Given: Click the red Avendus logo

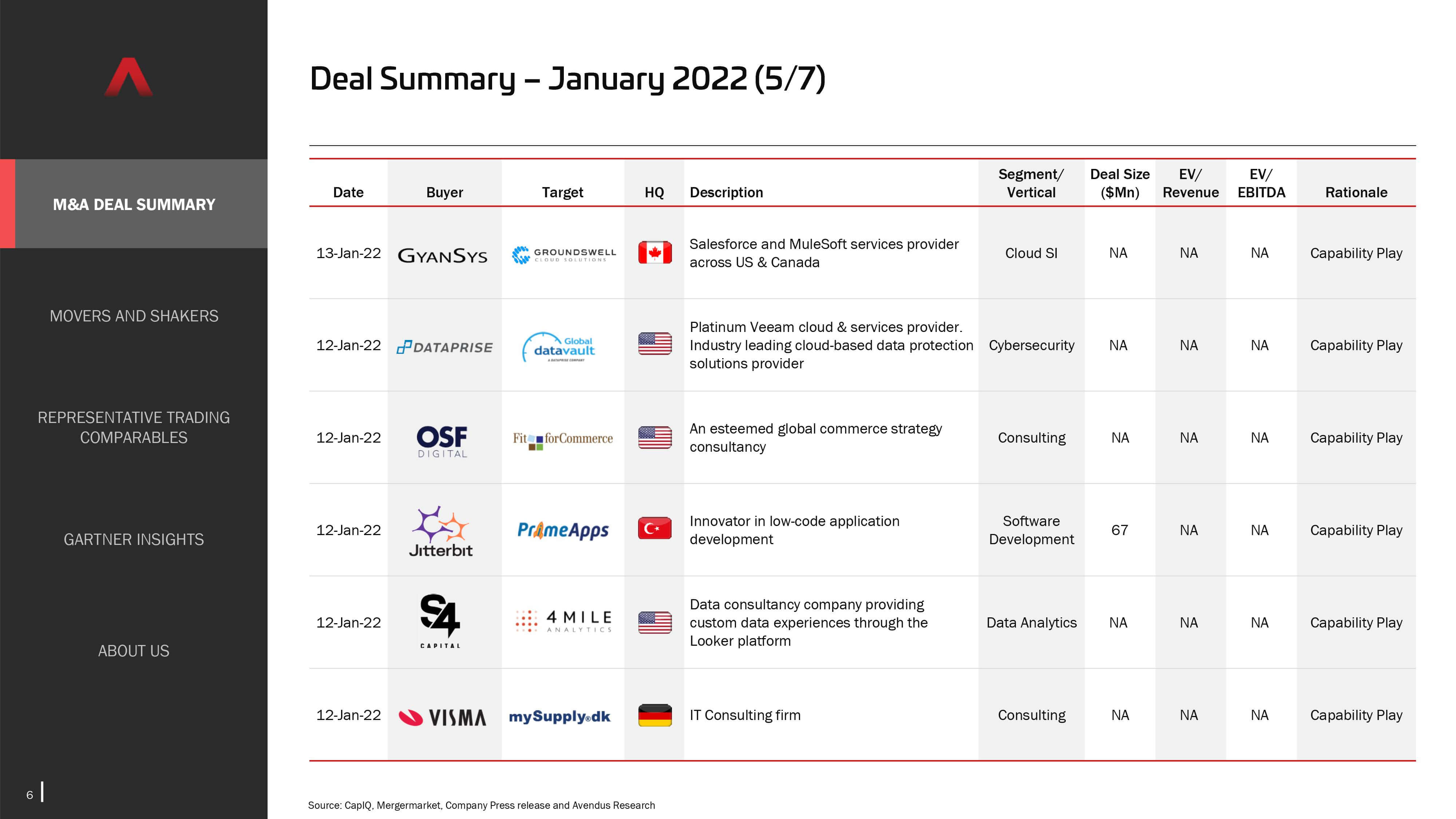Looking at the screenshot, I should [129, 77].
